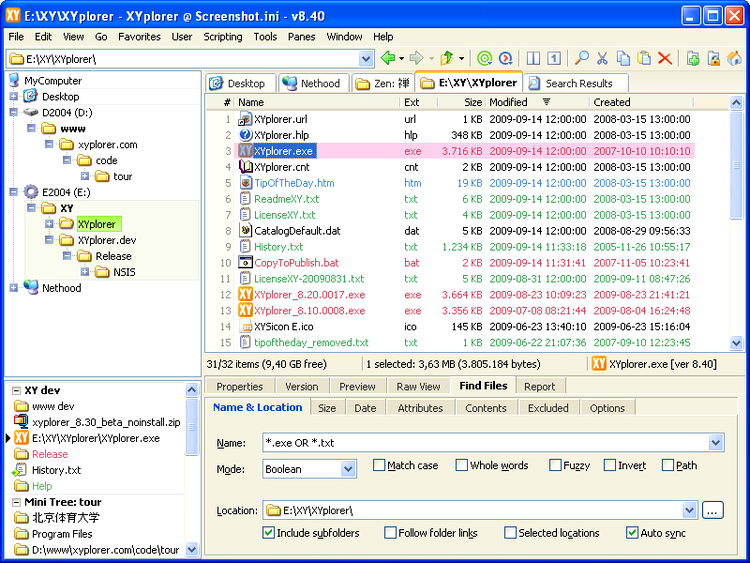Collapse the D2004 (D:) tree node
The width and height of the screenshot is (750, 563).
[13, 112]
